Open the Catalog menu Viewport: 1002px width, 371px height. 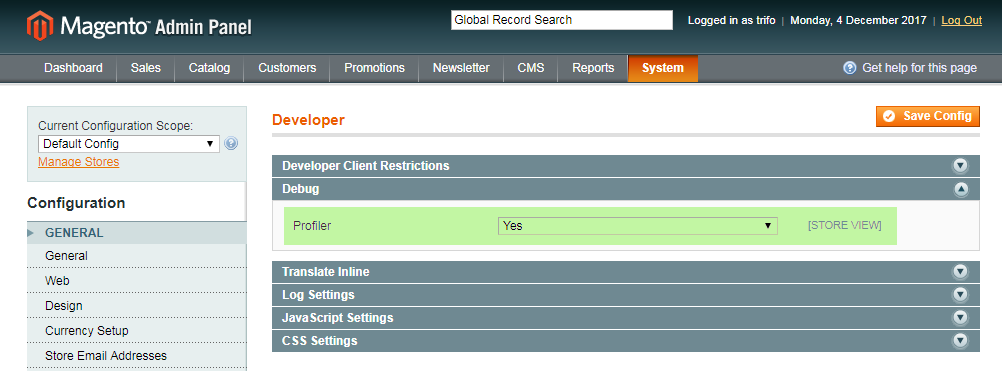coord(209,68)
